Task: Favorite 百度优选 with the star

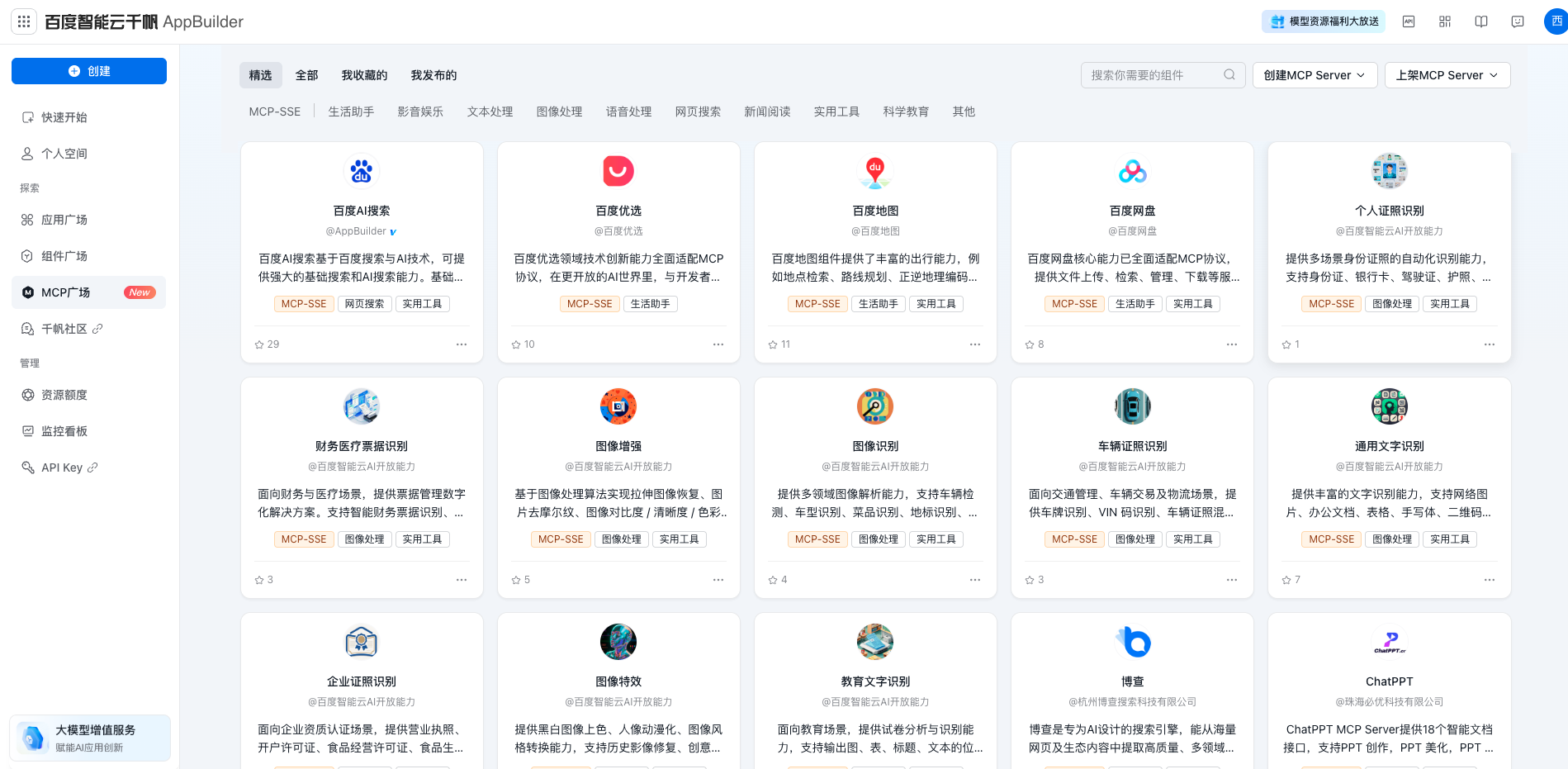Action: 516,344
